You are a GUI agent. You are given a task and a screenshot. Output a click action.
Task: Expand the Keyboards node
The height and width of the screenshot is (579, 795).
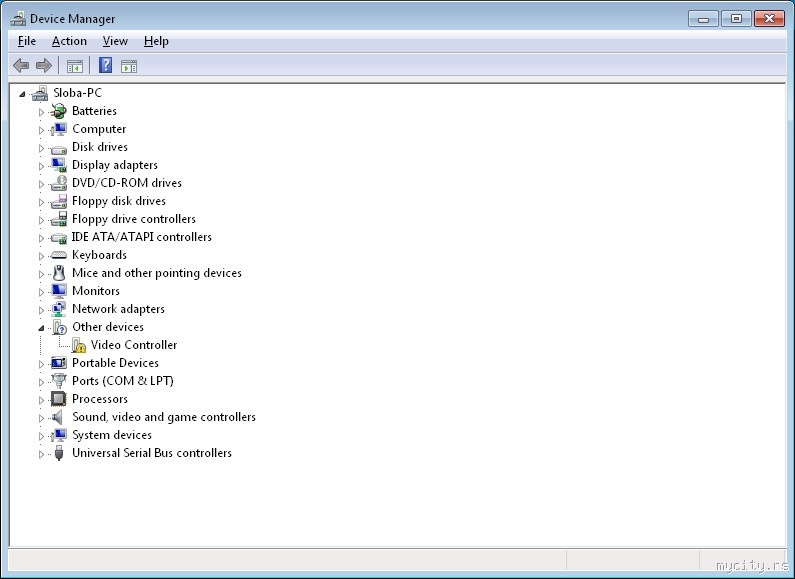pyautogui.click(x=42, y=256)
